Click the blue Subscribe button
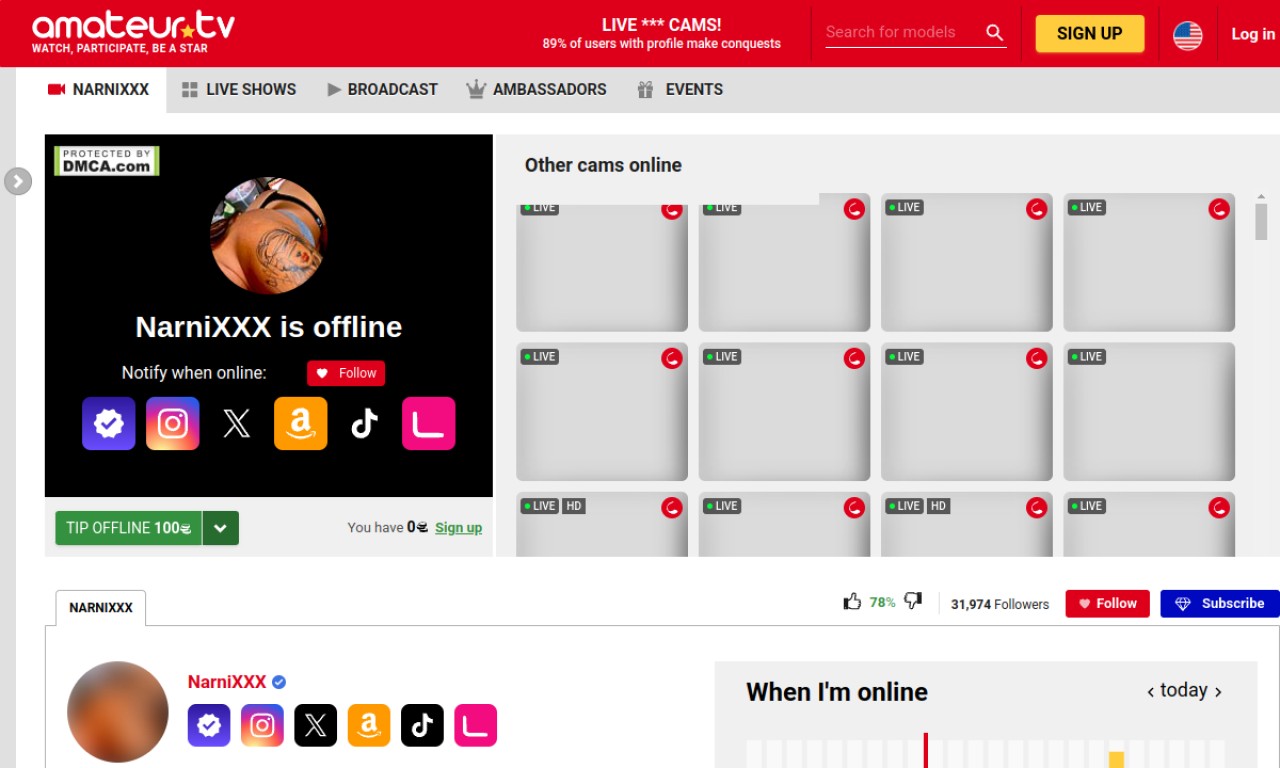Image resolution: width=1280 pixels, height=768 pixels. (1220, 603)
